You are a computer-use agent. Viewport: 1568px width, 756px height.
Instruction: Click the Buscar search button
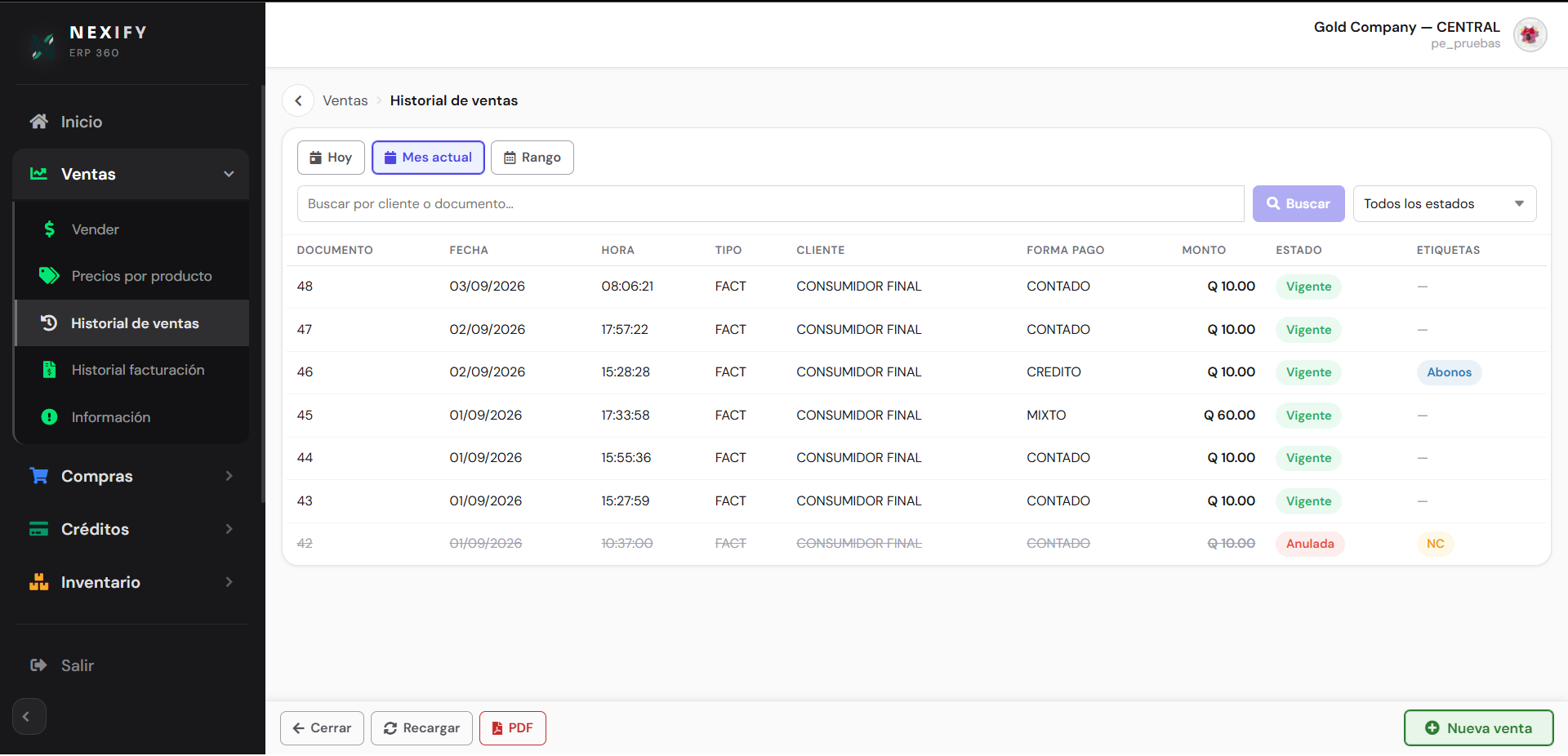point(1298,204)
